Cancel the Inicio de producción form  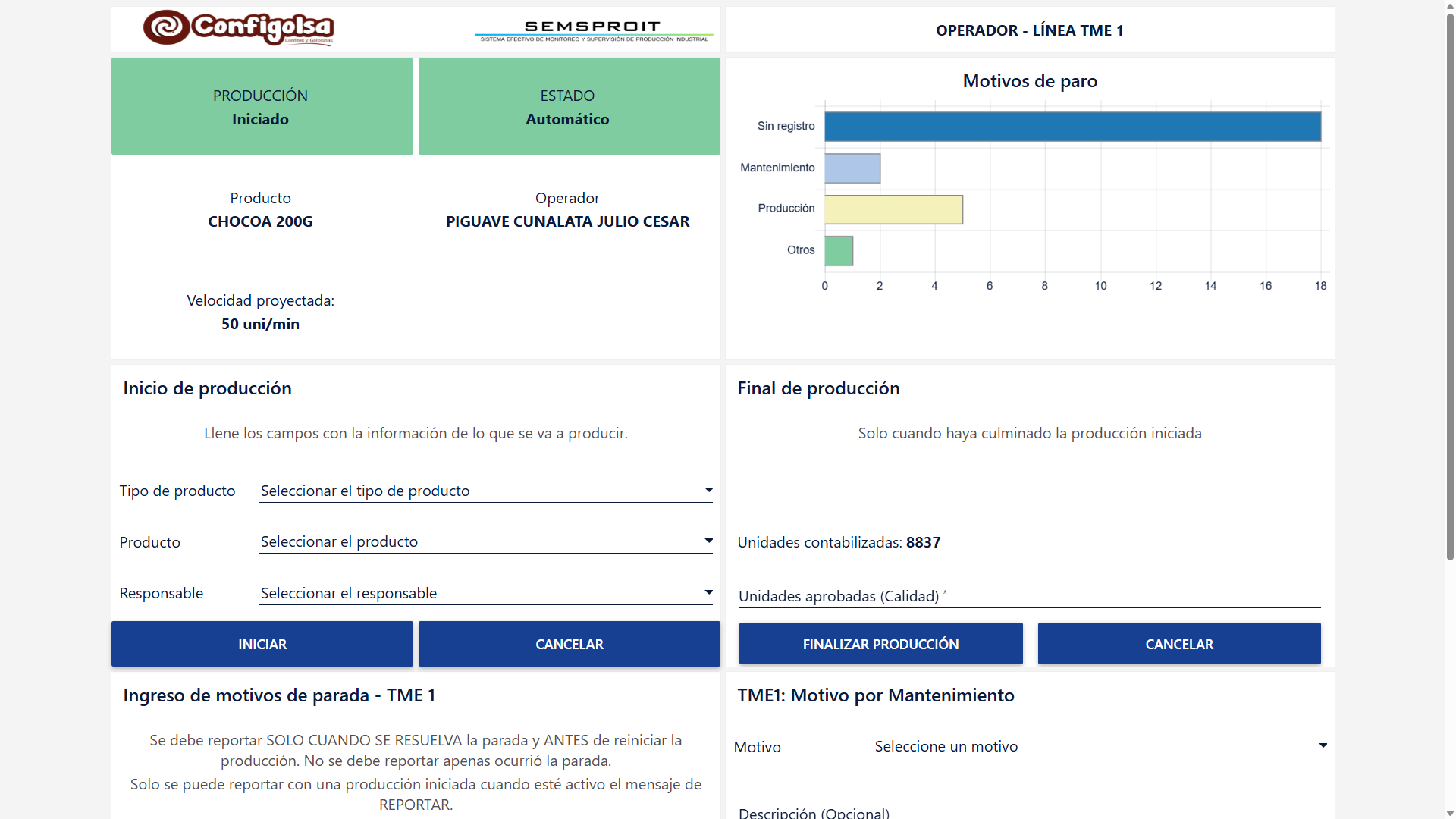[569, 644]
